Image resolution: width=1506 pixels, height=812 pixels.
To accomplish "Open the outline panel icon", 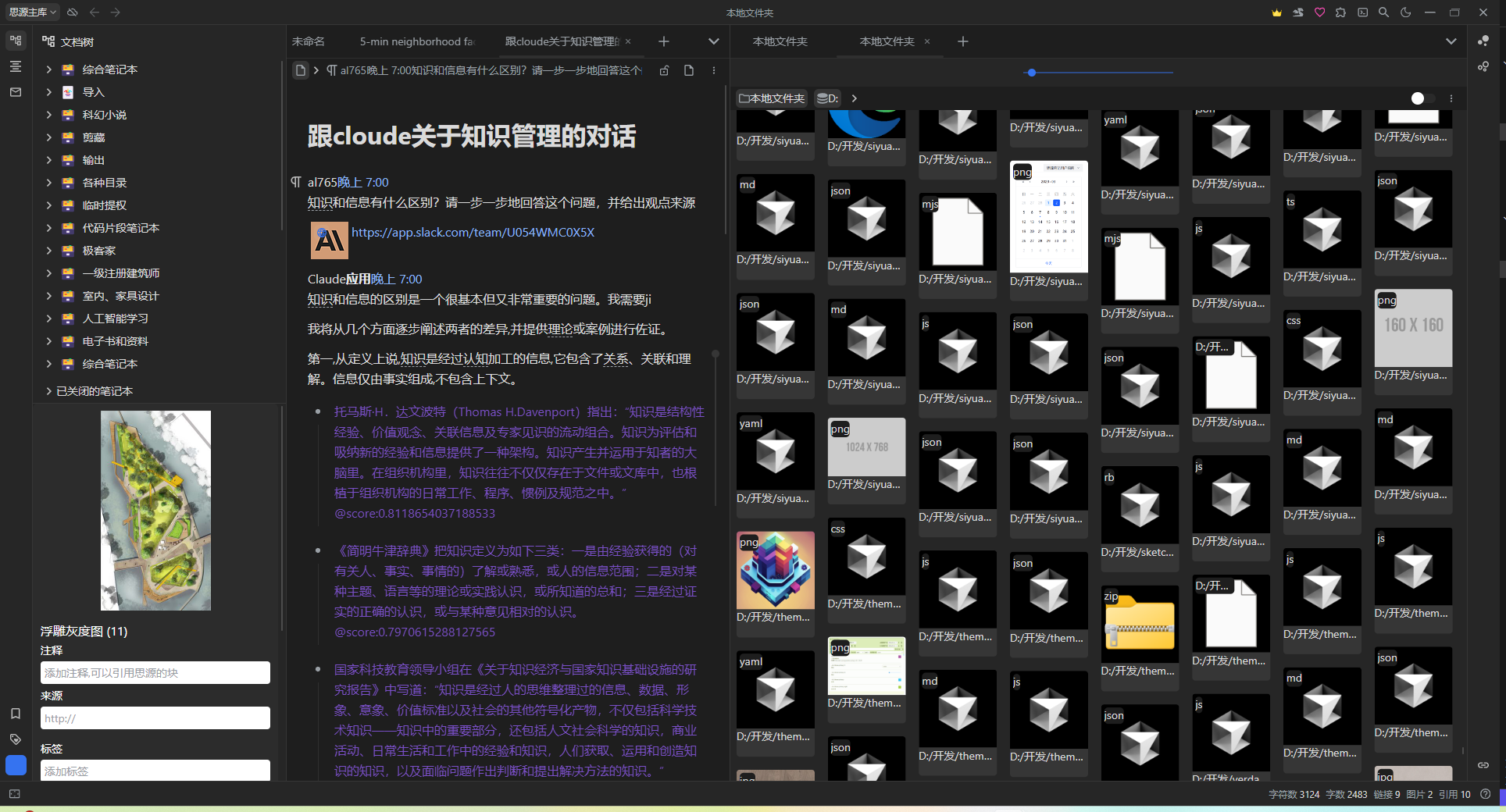I will (16, 66).
